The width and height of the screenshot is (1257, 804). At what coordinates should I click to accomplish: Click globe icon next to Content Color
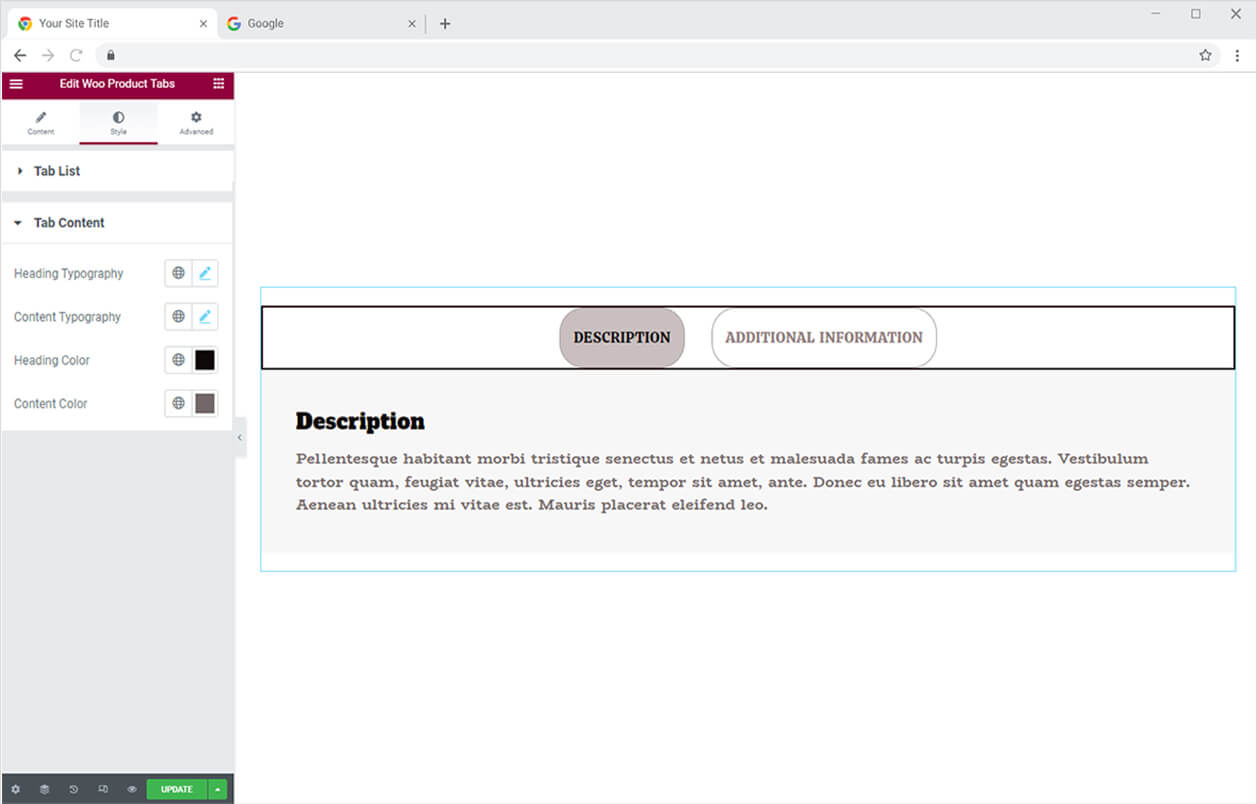[178, 404]
